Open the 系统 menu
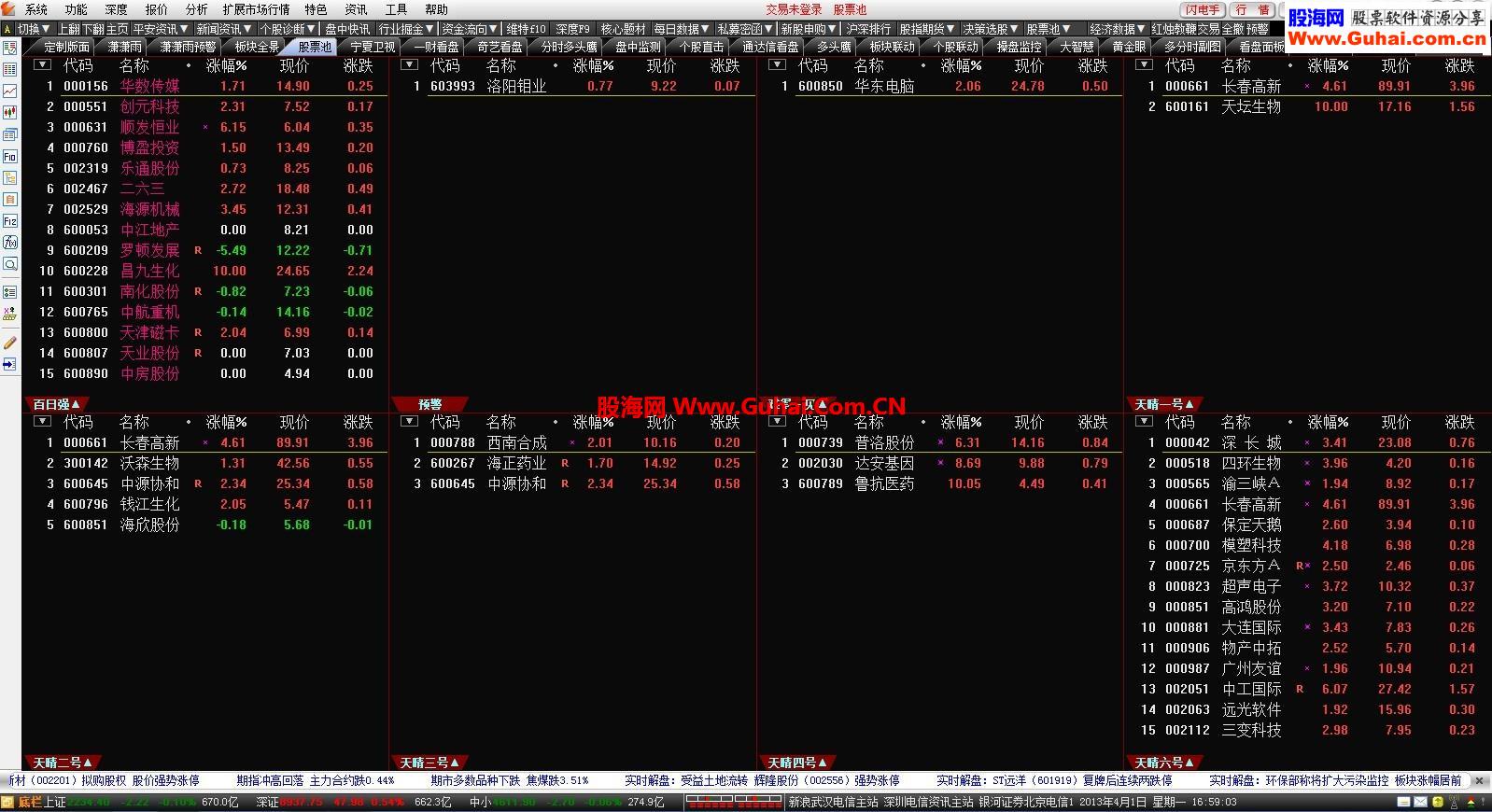 point(36,9)
